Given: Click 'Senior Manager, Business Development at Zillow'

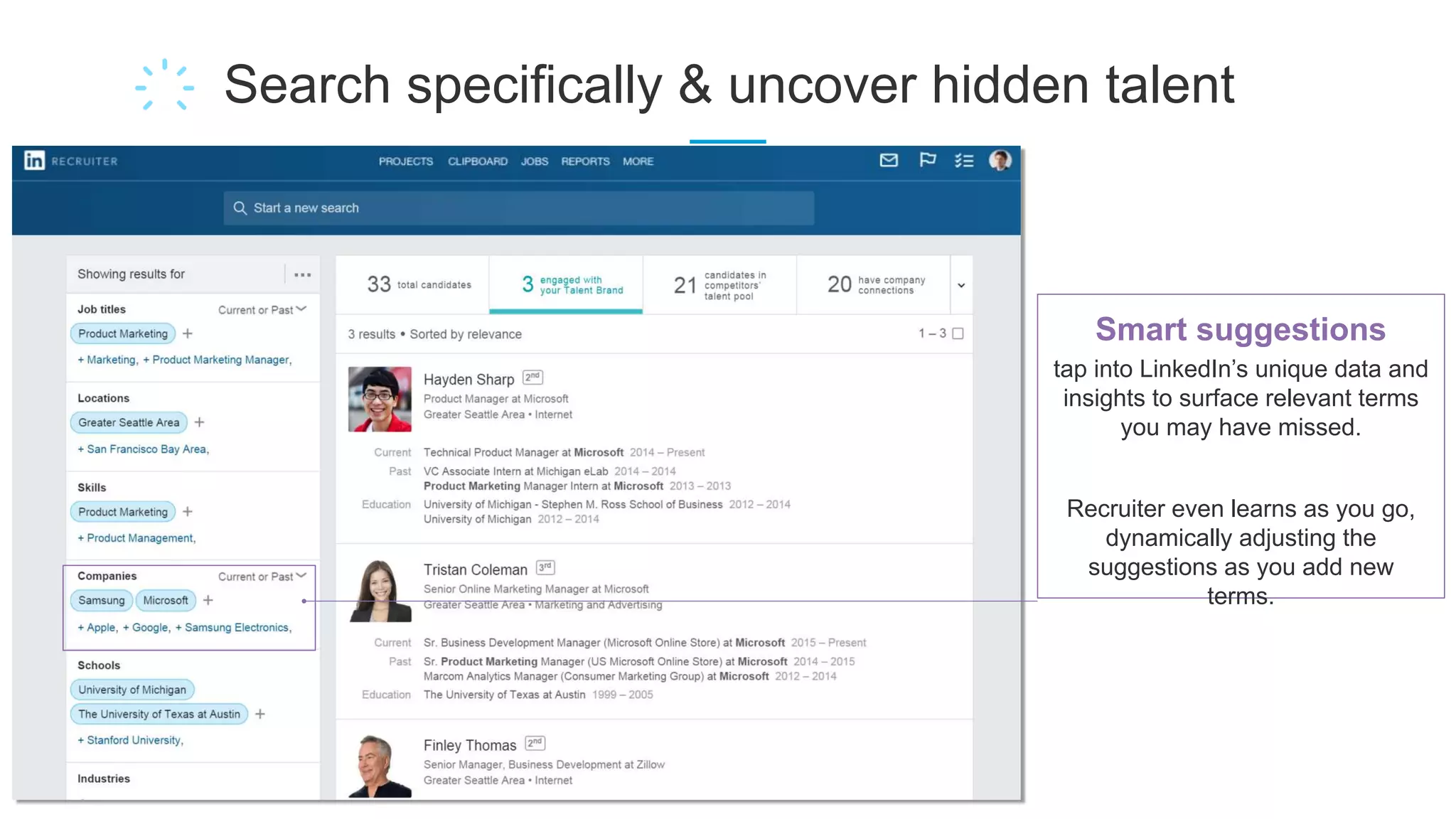Looking at the screenshot, I should (544, 764).
